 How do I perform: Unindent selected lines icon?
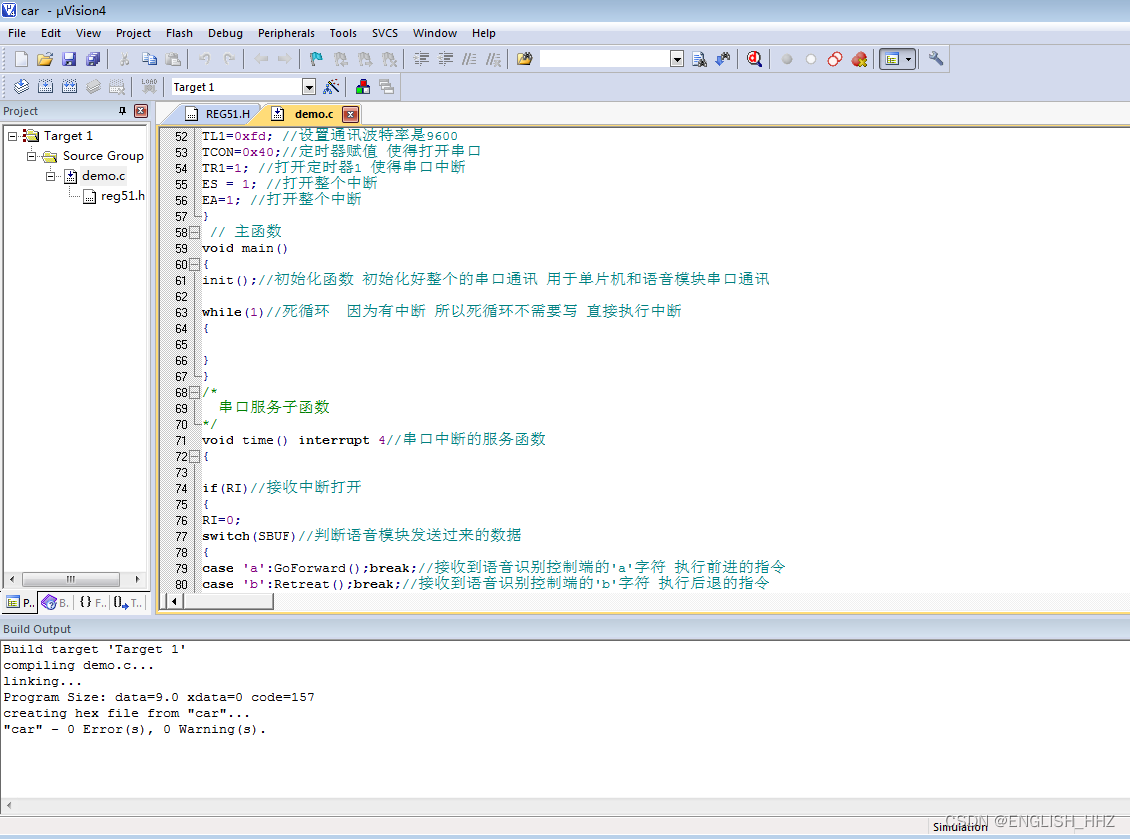(x=446, y=59)
